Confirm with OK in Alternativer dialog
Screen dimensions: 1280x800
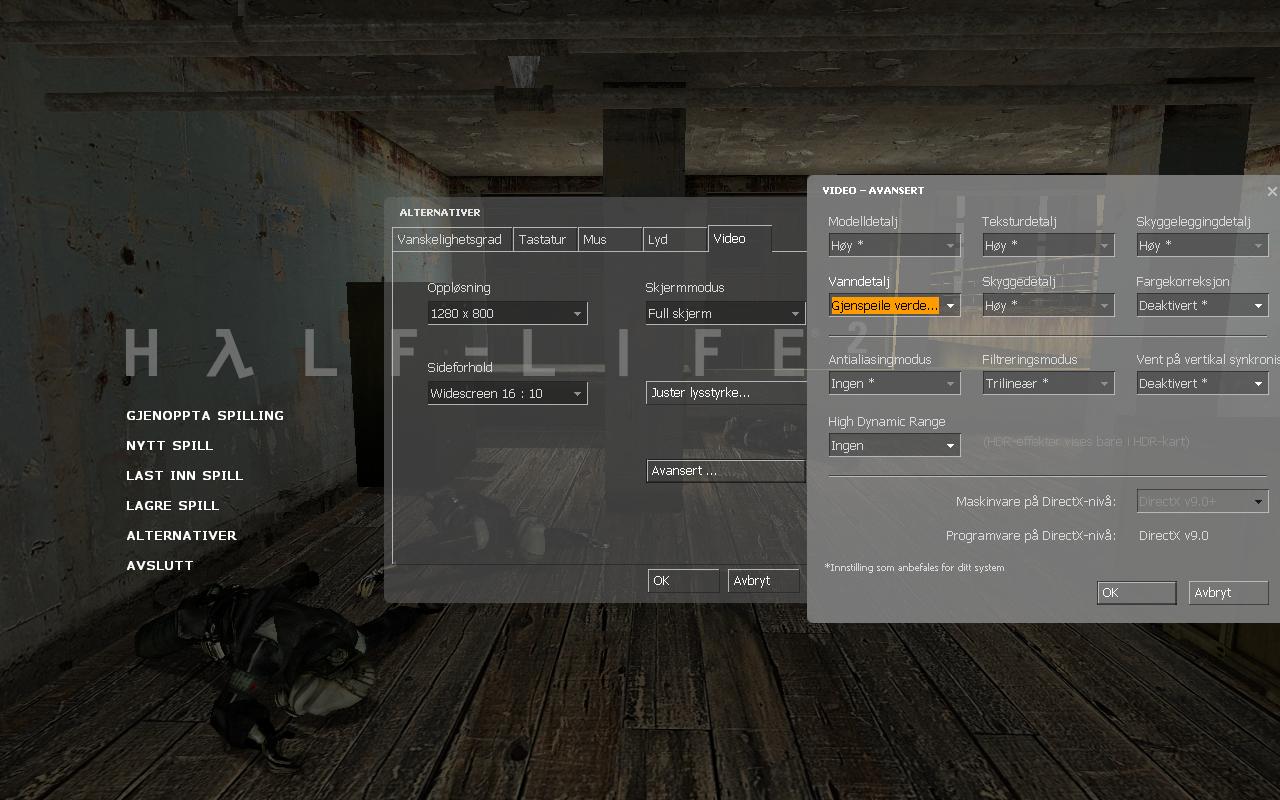pos(683,580)
